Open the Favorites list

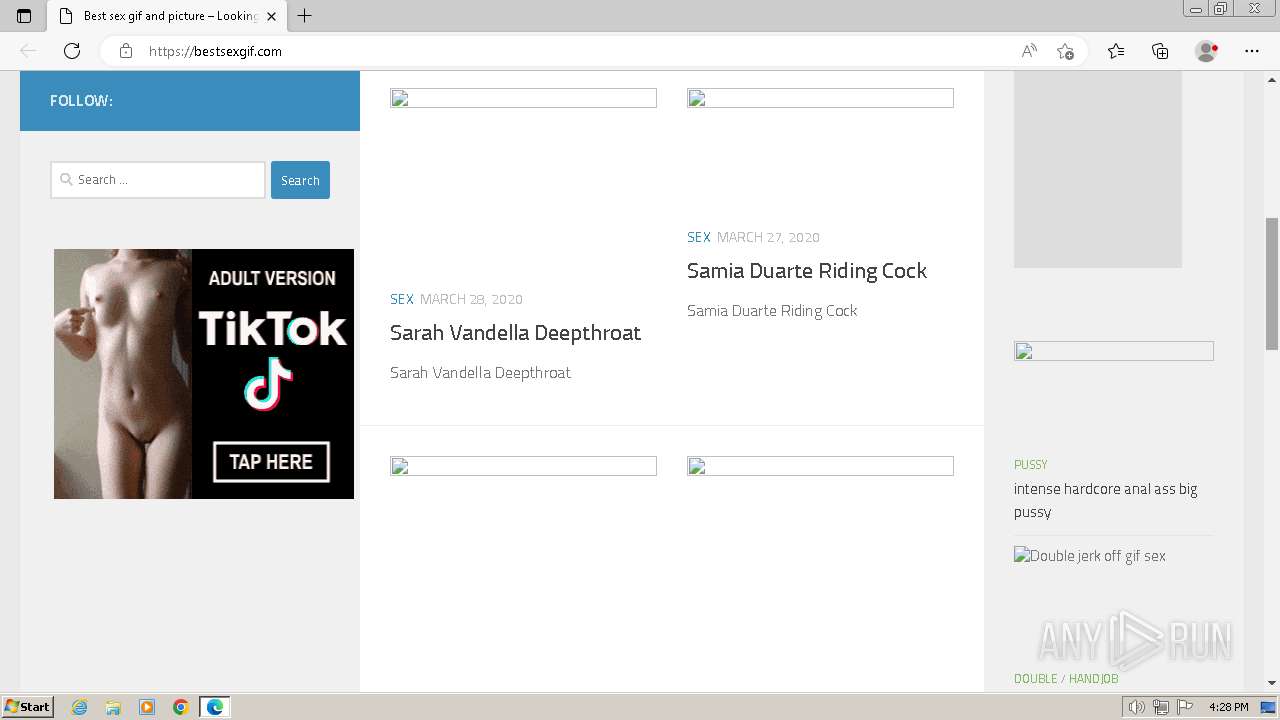click(x=1116, y=51)
